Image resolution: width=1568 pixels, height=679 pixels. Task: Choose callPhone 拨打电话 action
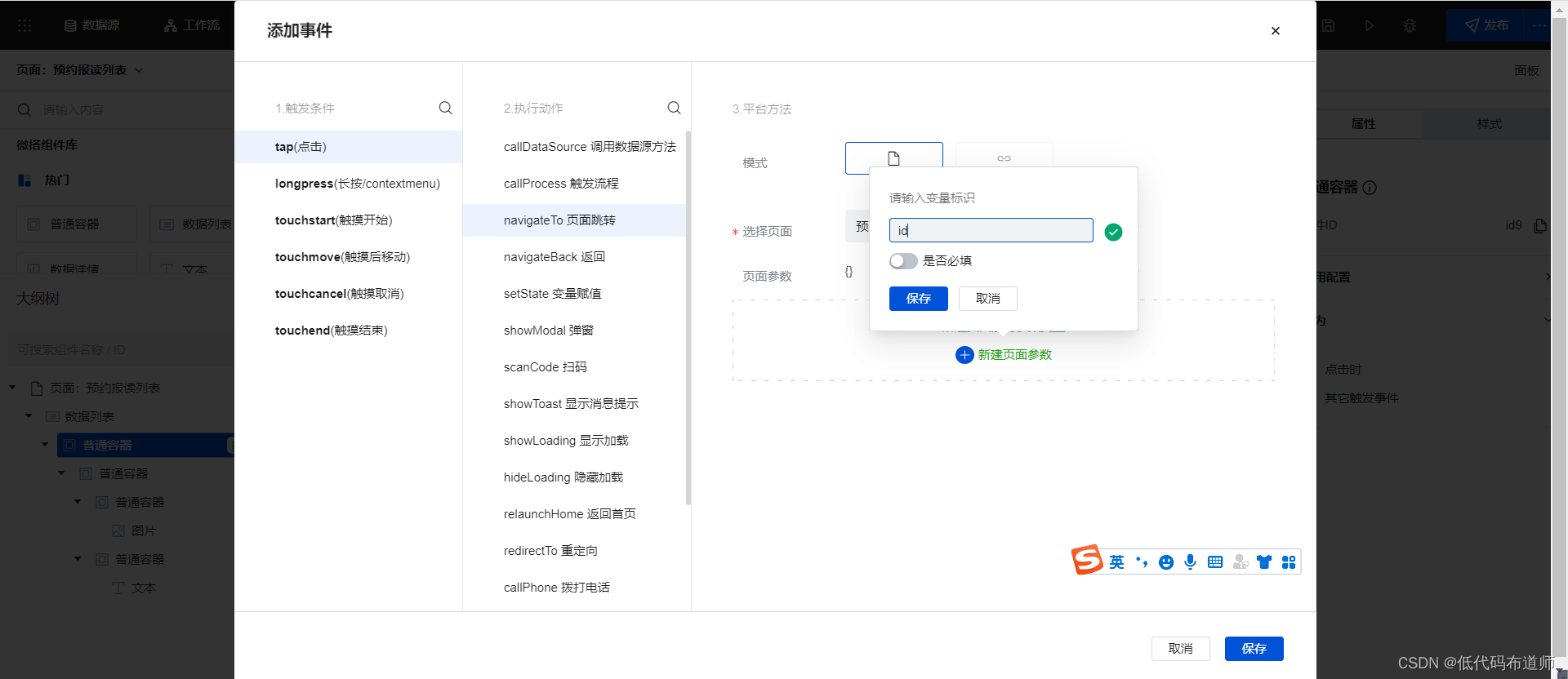tap(575, 588)
